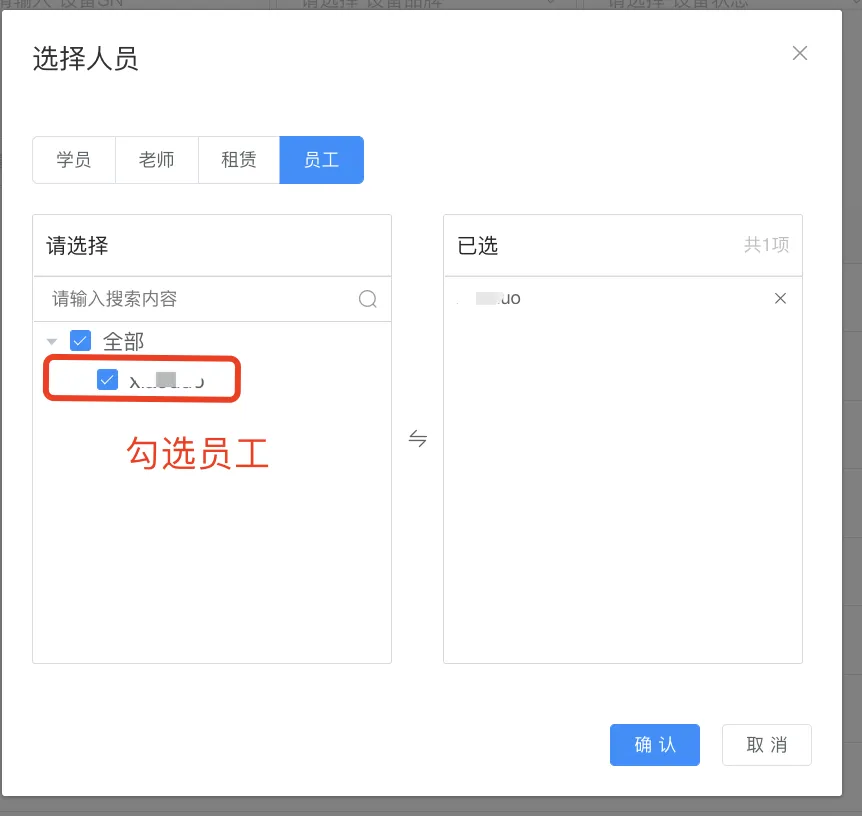This screenshot has width=862, height=816.
Task: Click the 共1项 count label
Action: pos(765,245)
